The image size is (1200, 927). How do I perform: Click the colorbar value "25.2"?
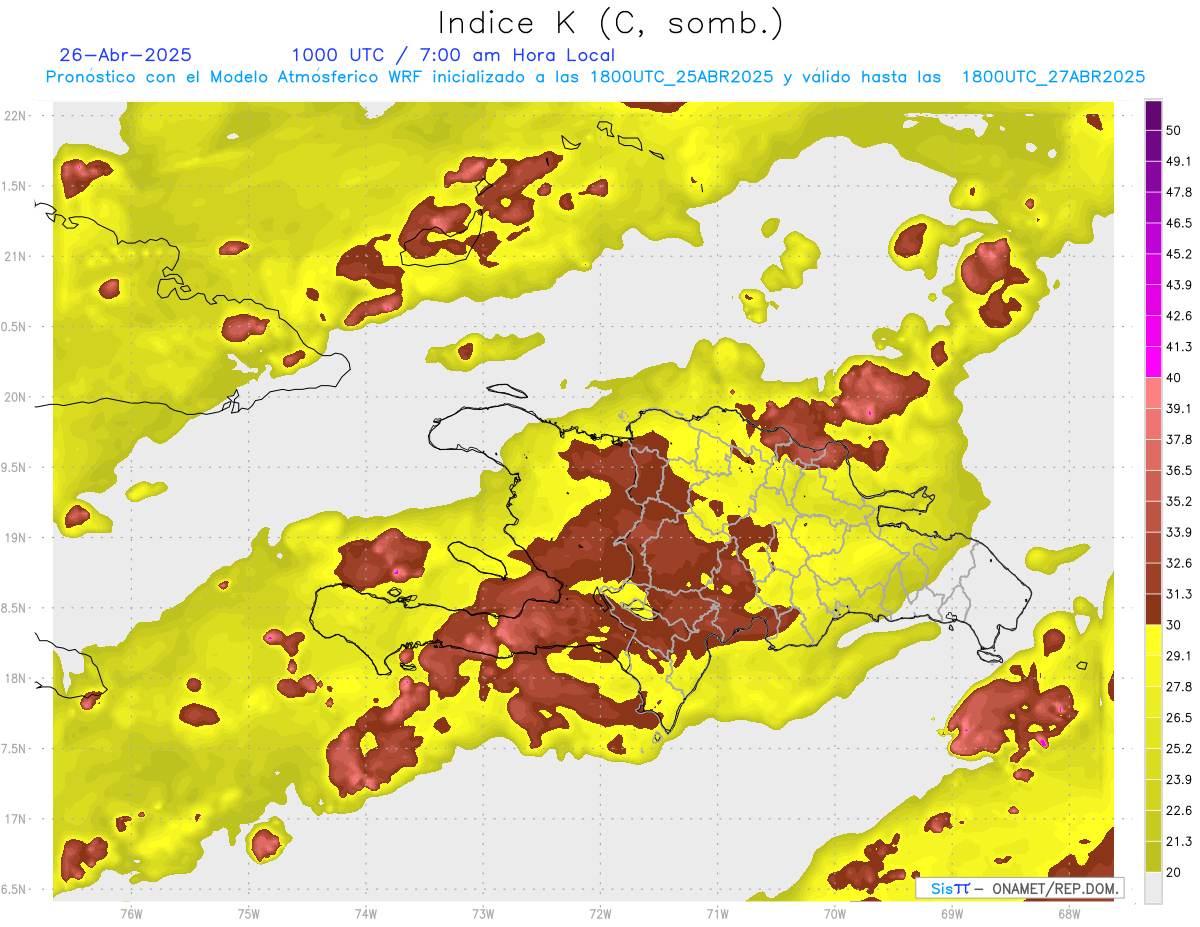coord(1179,749)
